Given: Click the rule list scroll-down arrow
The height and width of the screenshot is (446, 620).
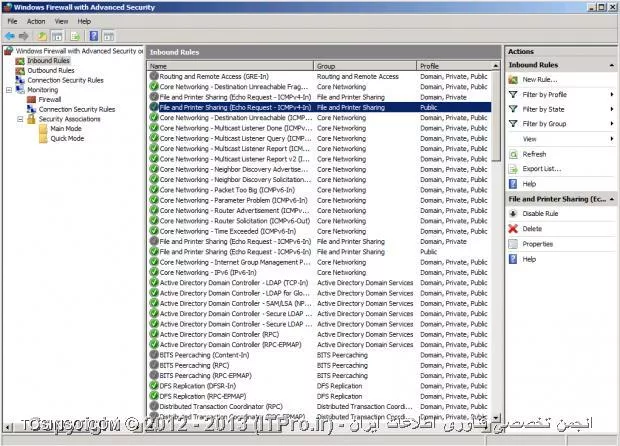Looking at the screenshot, I should point(496,418).
